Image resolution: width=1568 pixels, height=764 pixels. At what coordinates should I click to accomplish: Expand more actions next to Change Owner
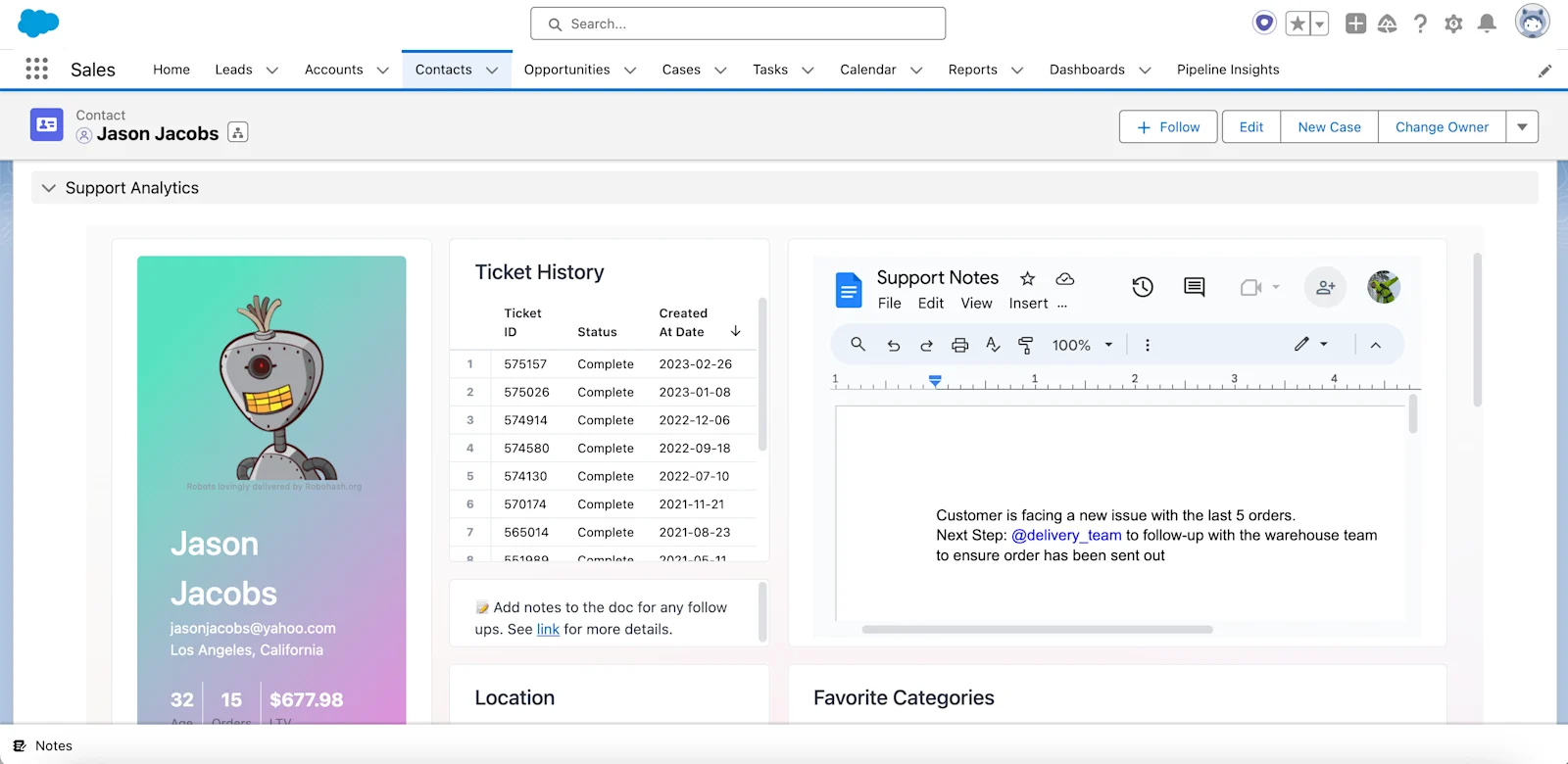point(1522,126)
